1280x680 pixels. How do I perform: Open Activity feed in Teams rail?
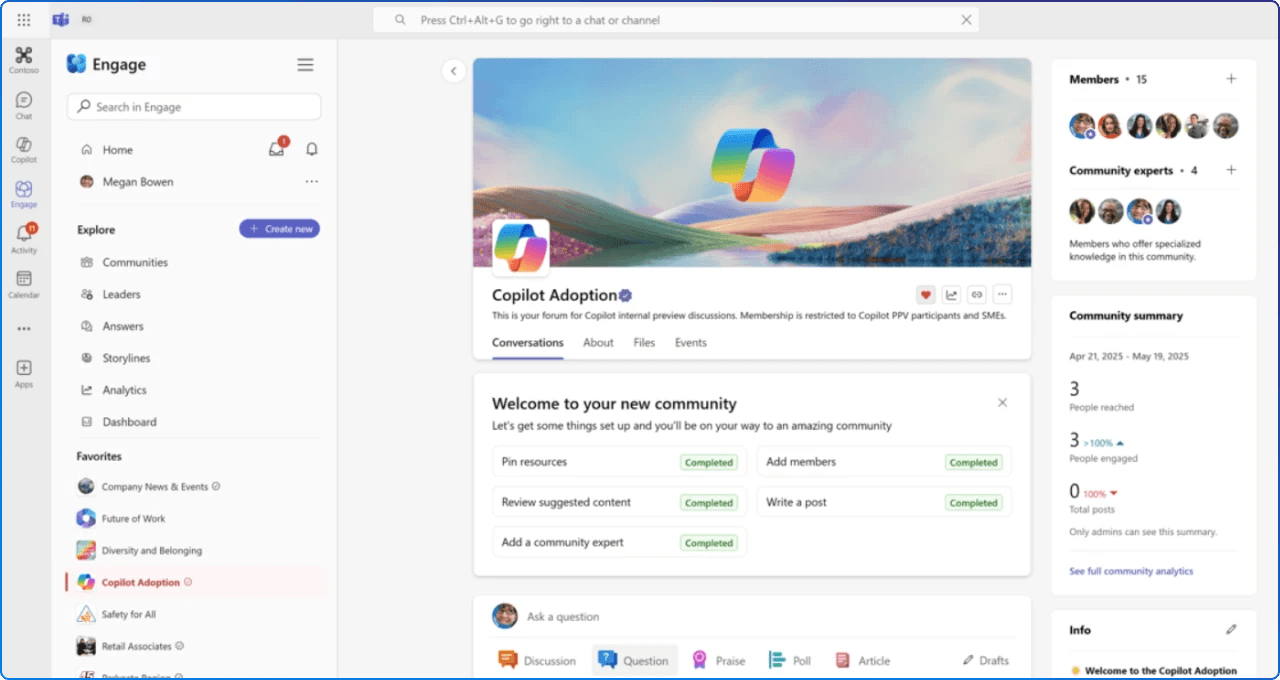click(x=24, y=239)
